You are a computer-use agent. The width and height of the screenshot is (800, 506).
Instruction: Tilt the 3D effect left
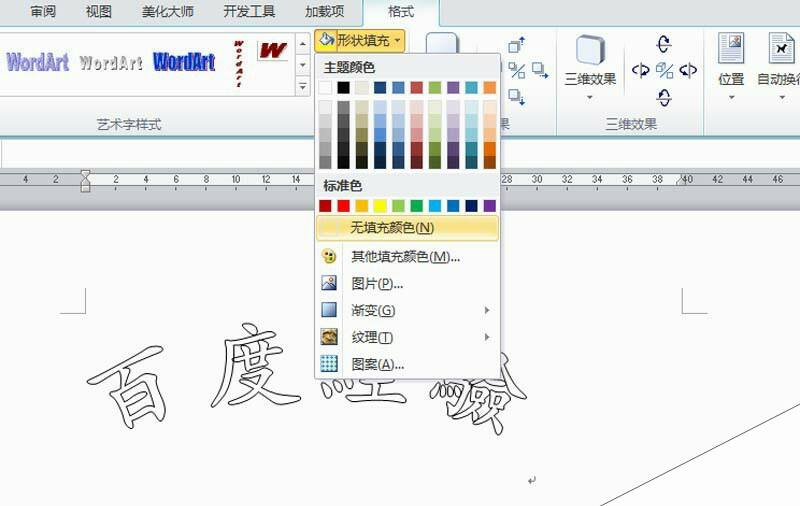640,70
